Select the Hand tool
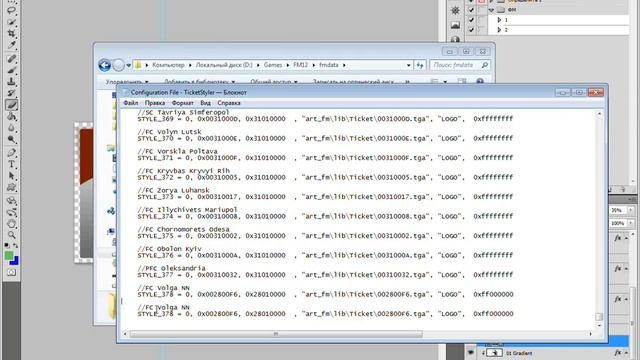 (11, 224)
